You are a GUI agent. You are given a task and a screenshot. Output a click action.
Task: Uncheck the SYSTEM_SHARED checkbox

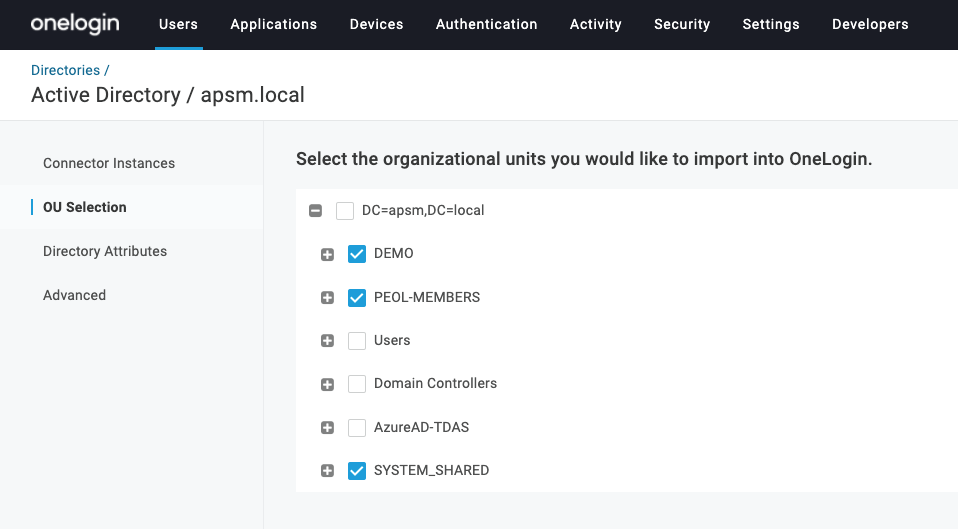357,470
